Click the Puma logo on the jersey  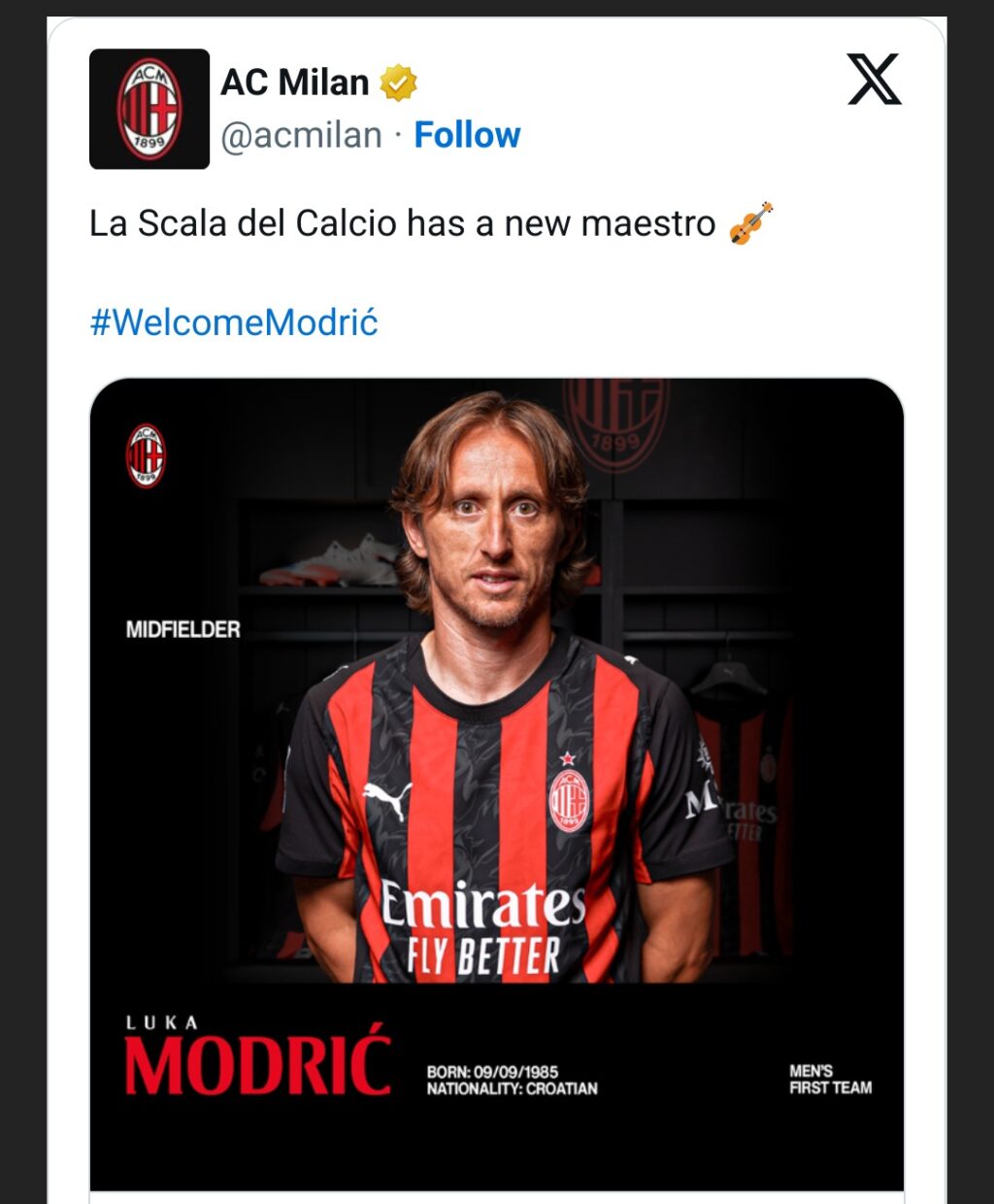tap(386, 798)
